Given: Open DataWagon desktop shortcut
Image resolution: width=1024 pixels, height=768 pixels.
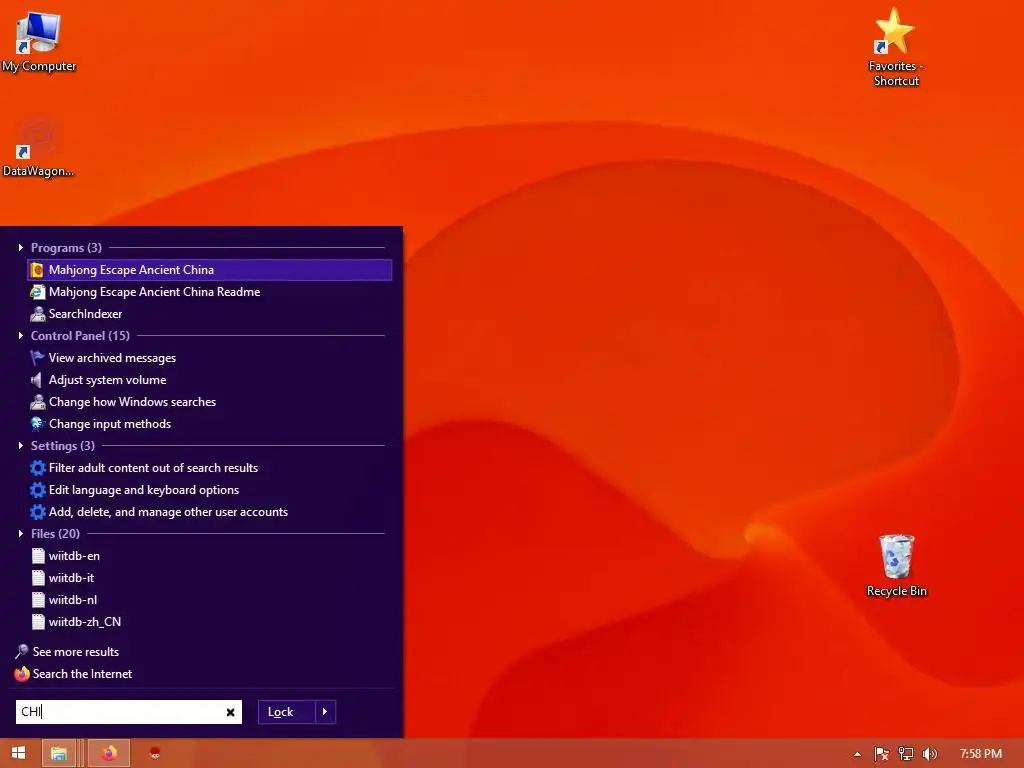Looking at the screenshot, I should (x=39, y=146).
